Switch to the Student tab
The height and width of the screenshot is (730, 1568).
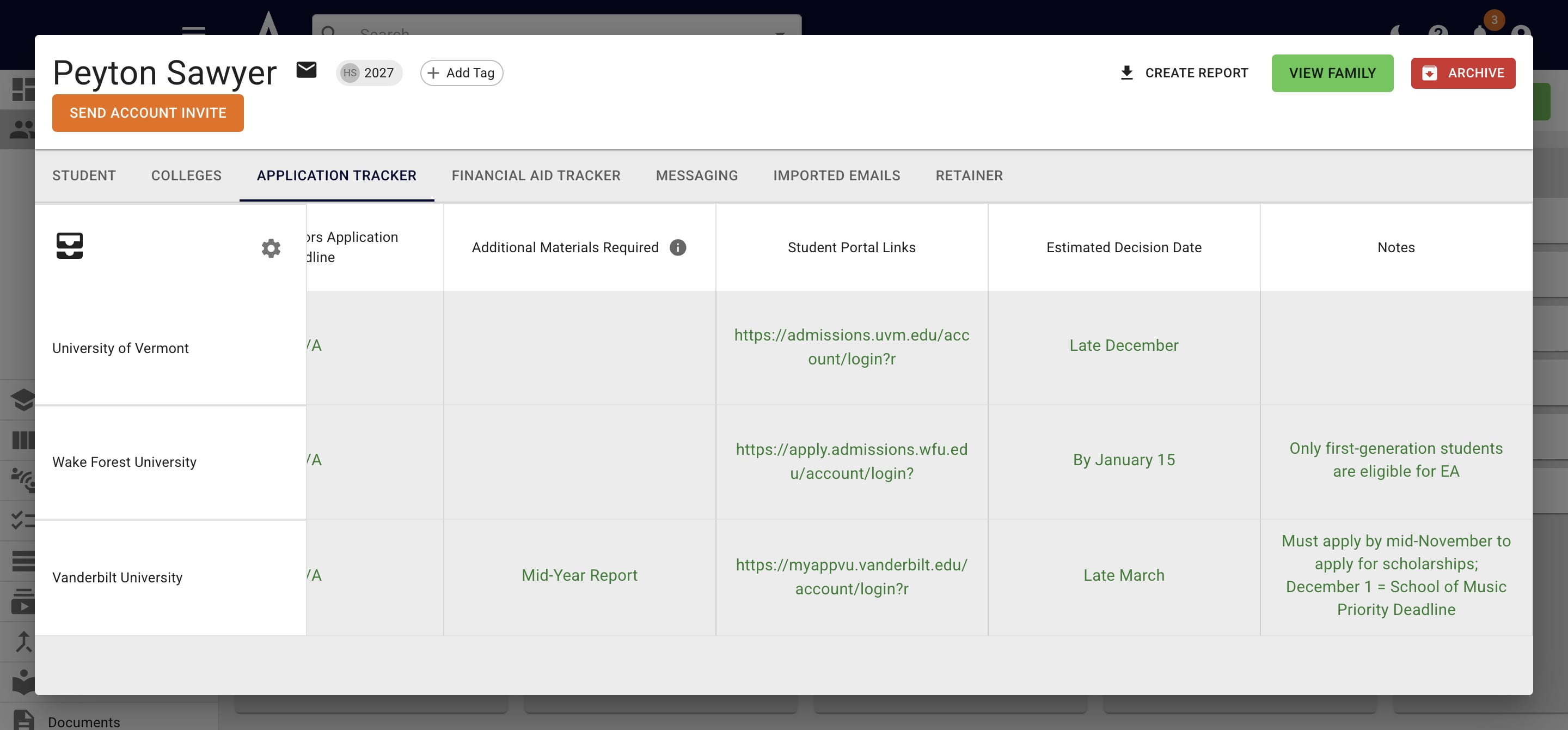click(84, 175)
